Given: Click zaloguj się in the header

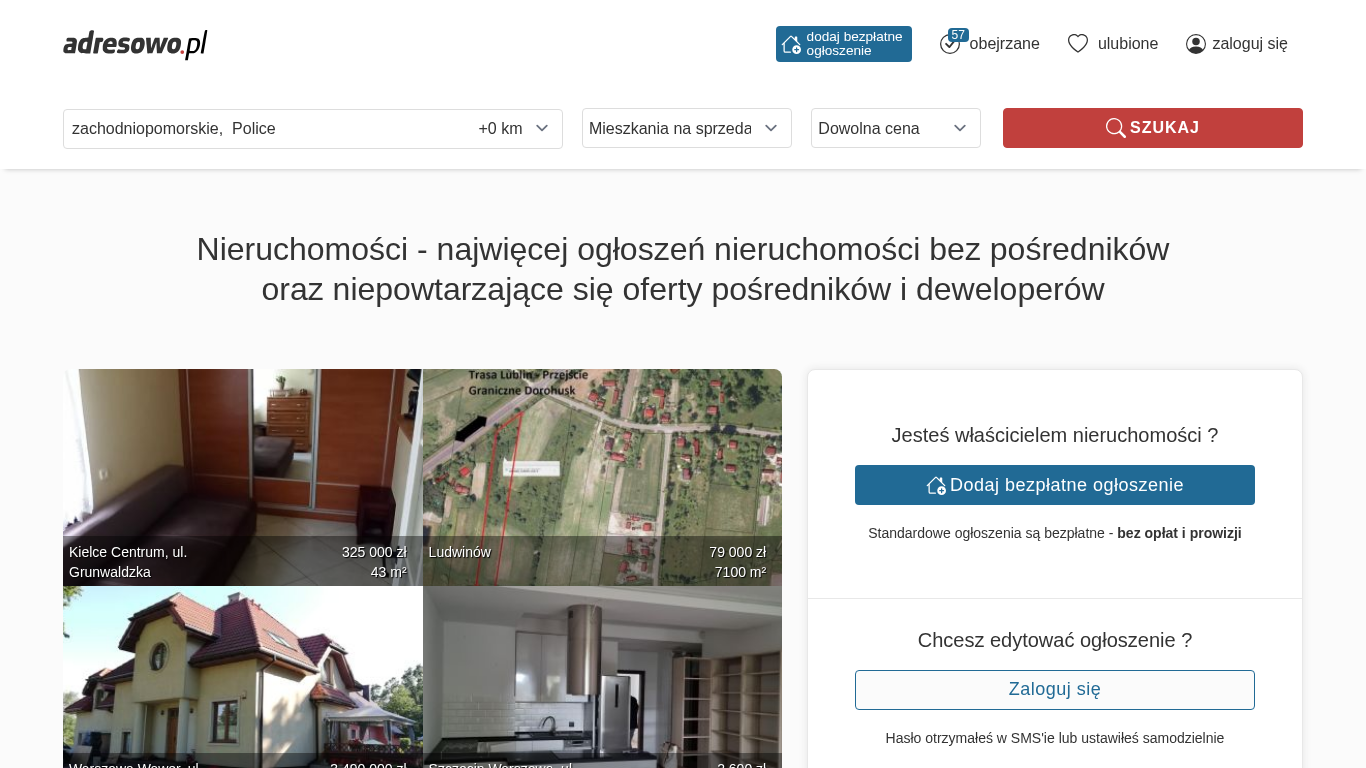Looking at the screenshot, I should (x=1249, y=44).
